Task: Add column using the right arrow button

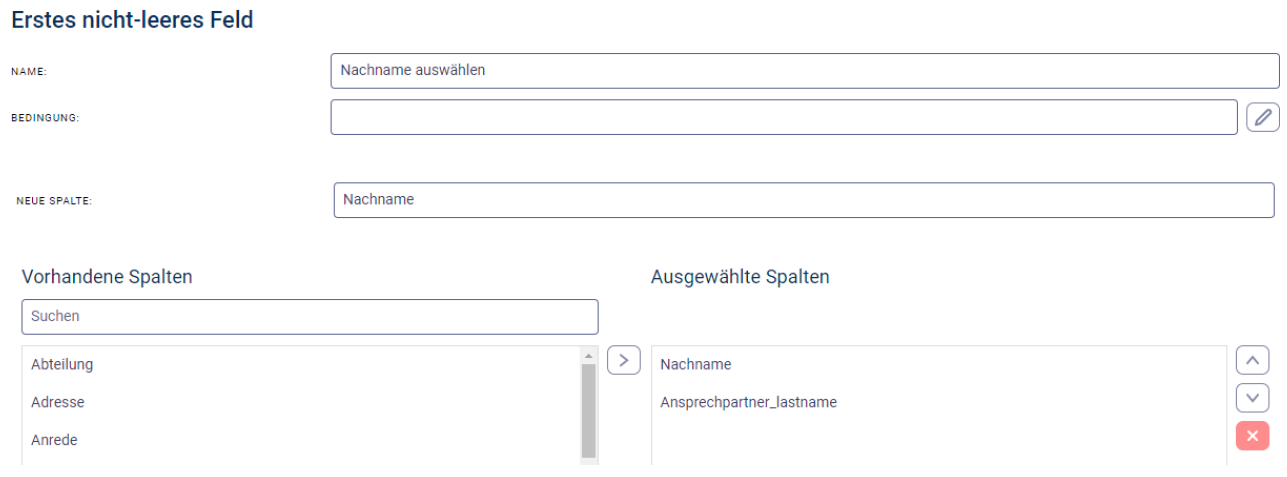Action: (x=623, y=360)
